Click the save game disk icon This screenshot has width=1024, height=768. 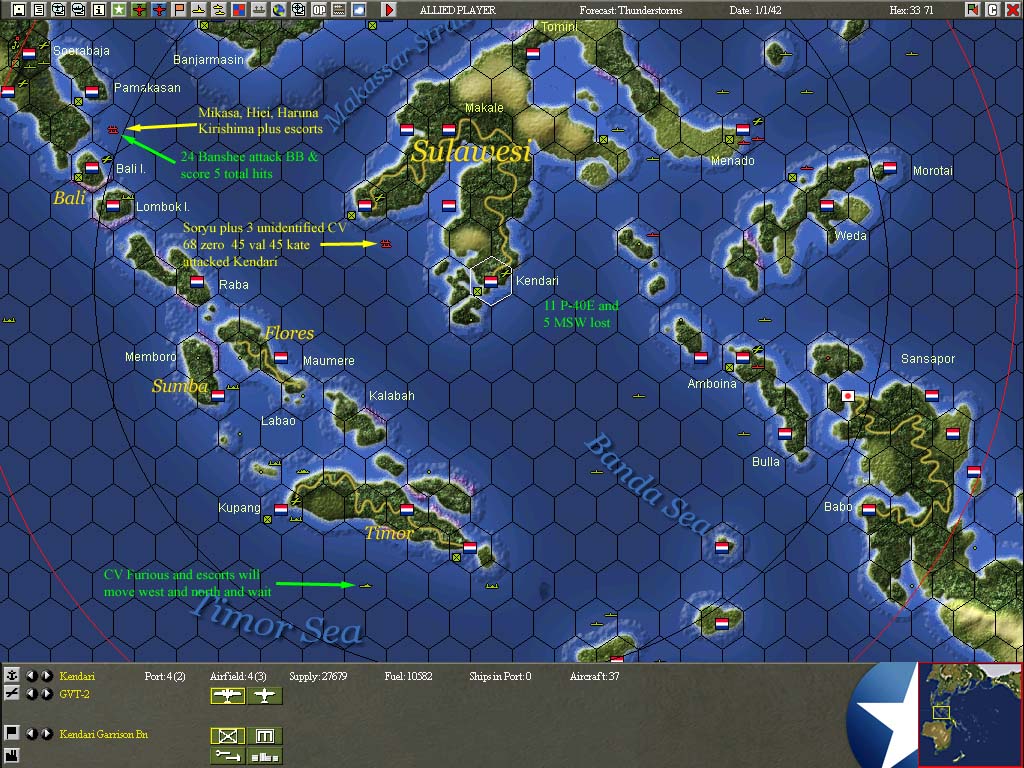coord(19,10)
